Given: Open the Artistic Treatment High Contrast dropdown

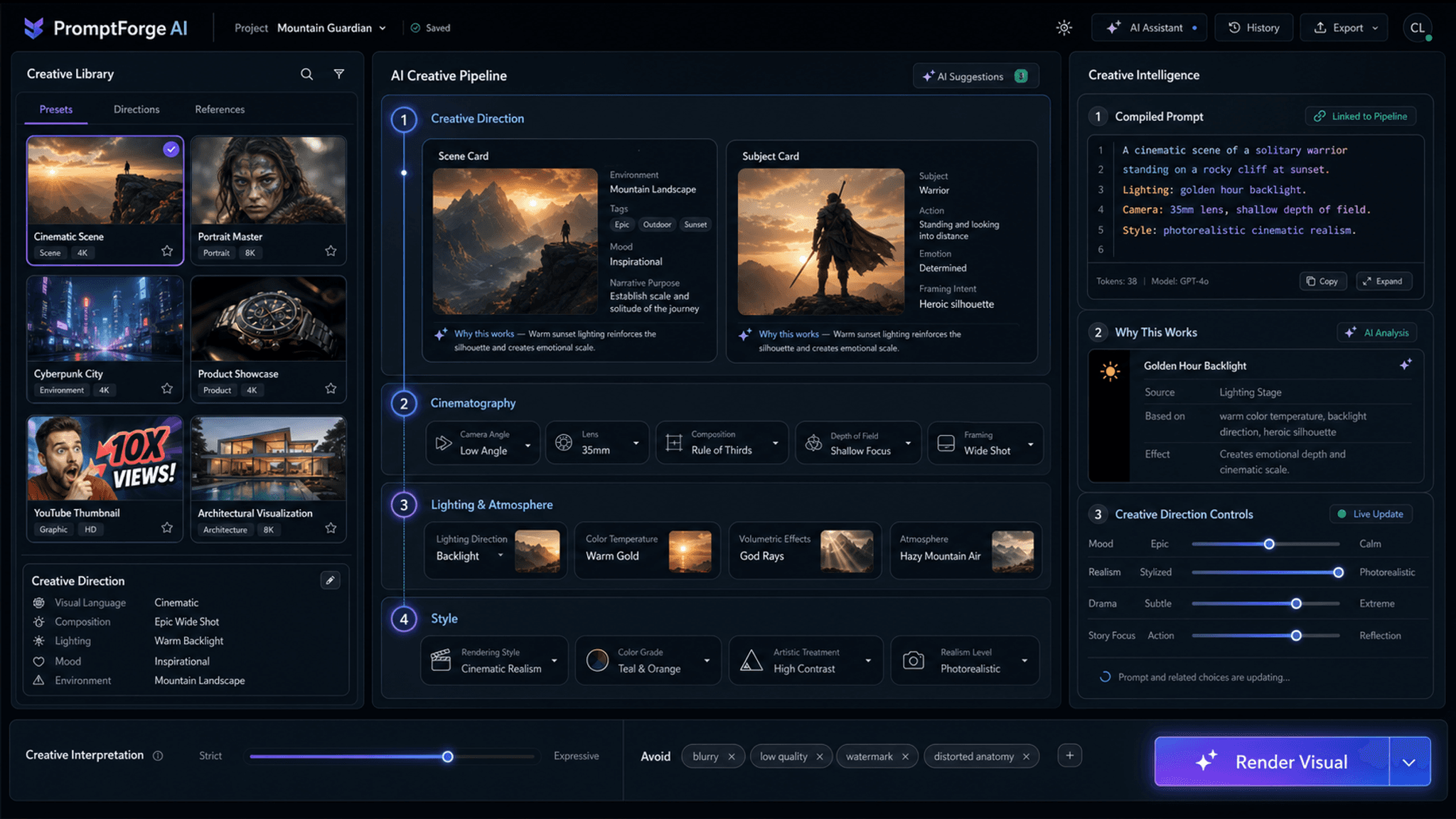Looking at the screenshot, I should 805,660.
